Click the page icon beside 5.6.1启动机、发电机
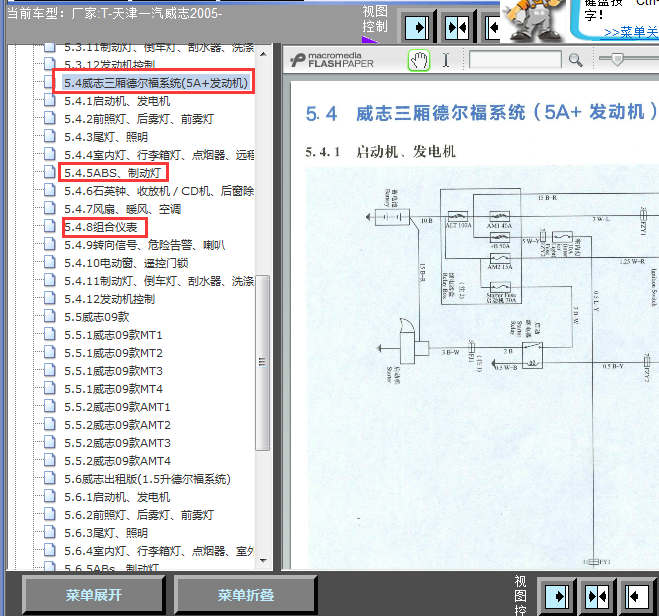The image size is (659, 616). 50,497
